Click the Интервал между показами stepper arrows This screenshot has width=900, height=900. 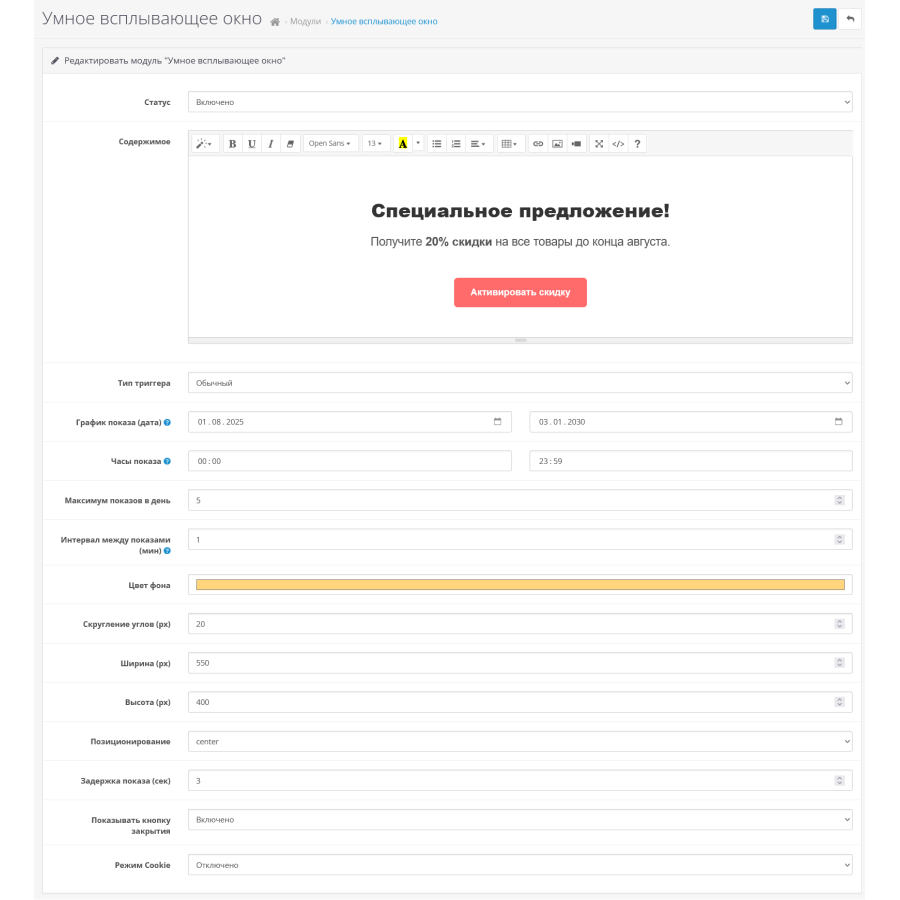click(840, 540)
